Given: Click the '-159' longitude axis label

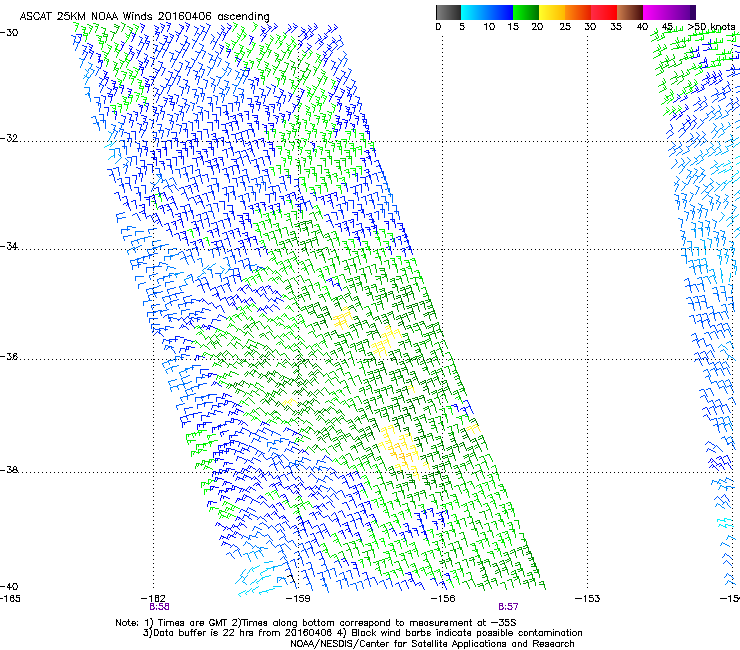Looking at the screenshot, I should [x=298, y=599].
